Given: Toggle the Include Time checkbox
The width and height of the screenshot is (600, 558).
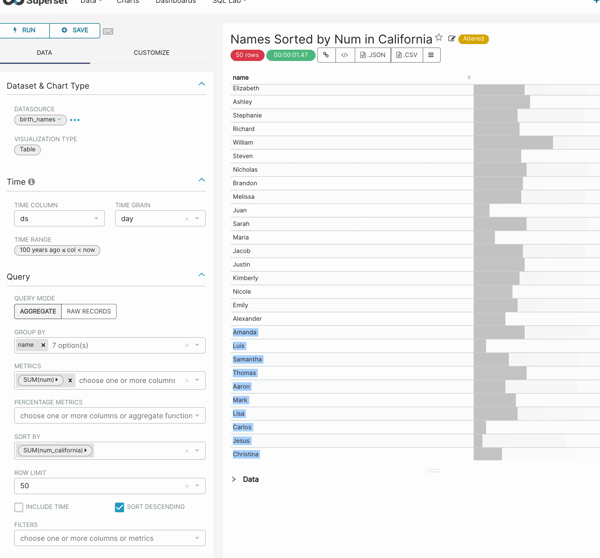Looking at the screenshot, I should click(x=18, y=507).
